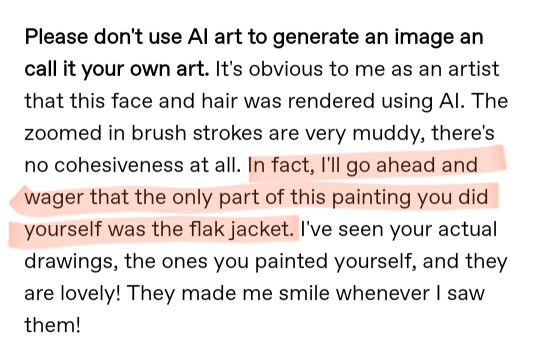Screen dimensions: 540x363
Task: Click the word 'artist' ending the second line
Action: tap(474, 69)
